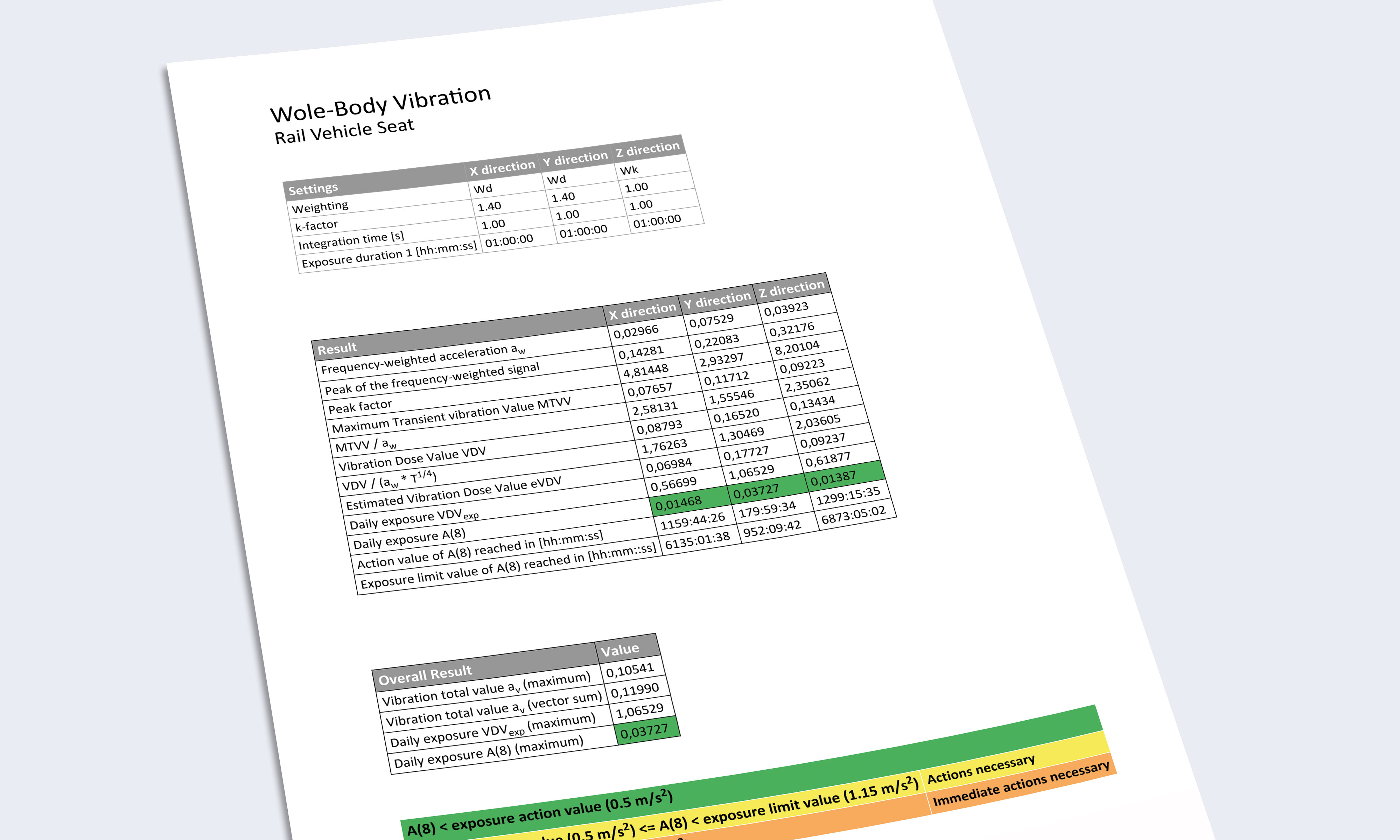Click the 'Wole-Body Vibration' title
1400x840 pixels.
click(x=380, y=104)
